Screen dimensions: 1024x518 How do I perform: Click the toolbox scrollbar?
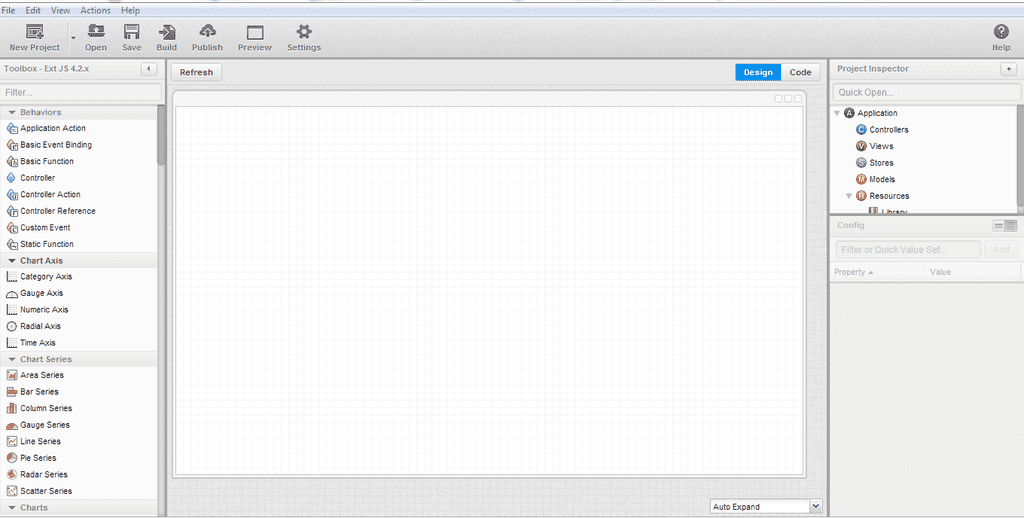click(161, 135)
